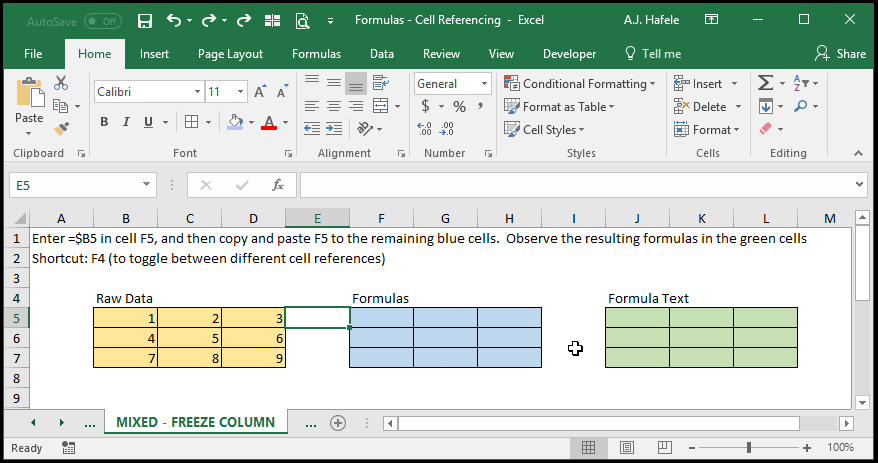Click the Wrap Text icon
This screenshot has height=463, width=878.
pos(381,83)
